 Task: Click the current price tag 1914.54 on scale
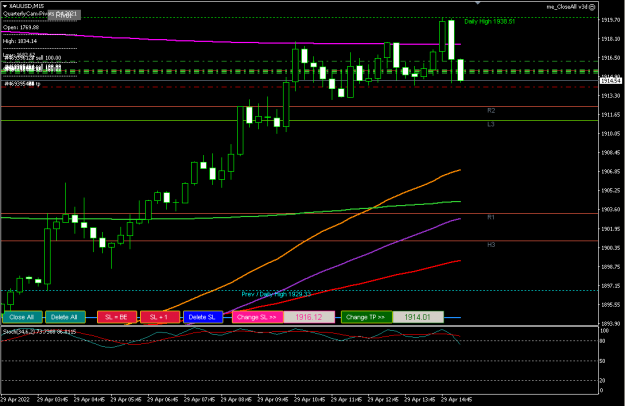(611, 81)
